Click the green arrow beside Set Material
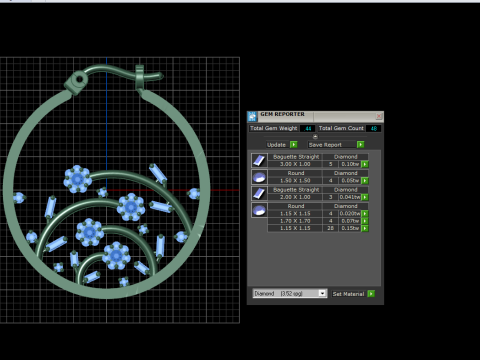The image size is (480, 360). tap(371, 294)
